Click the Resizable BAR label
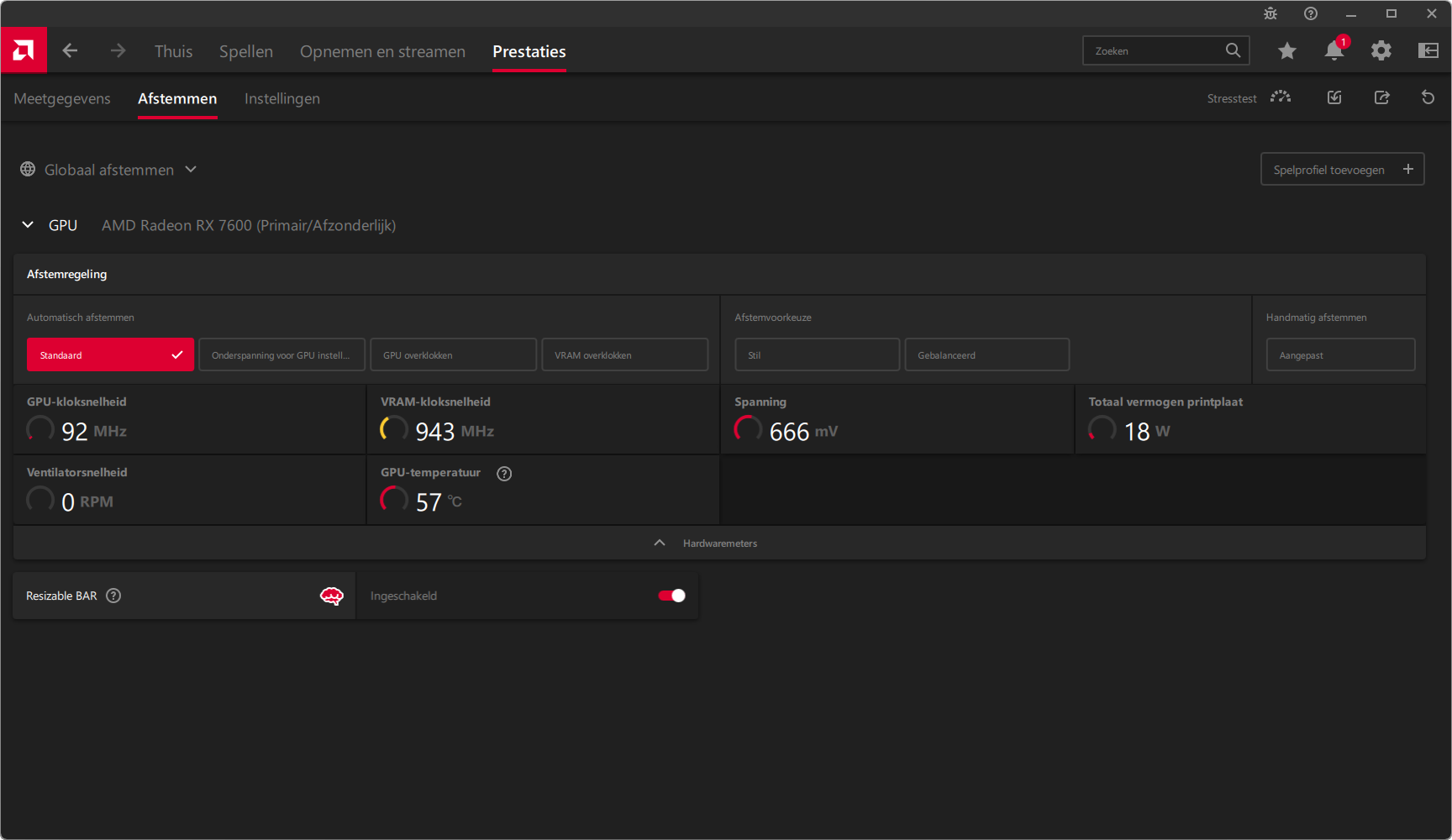1452x840 pixels. [61, 596]
